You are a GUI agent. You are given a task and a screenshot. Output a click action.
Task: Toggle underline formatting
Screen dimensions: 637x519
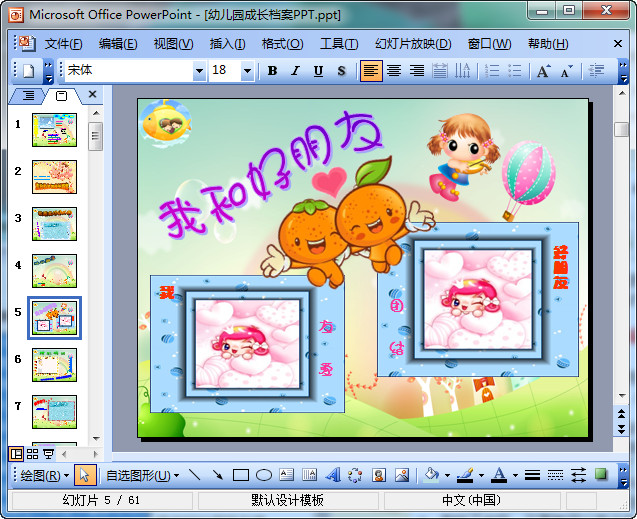click(318, 71)
